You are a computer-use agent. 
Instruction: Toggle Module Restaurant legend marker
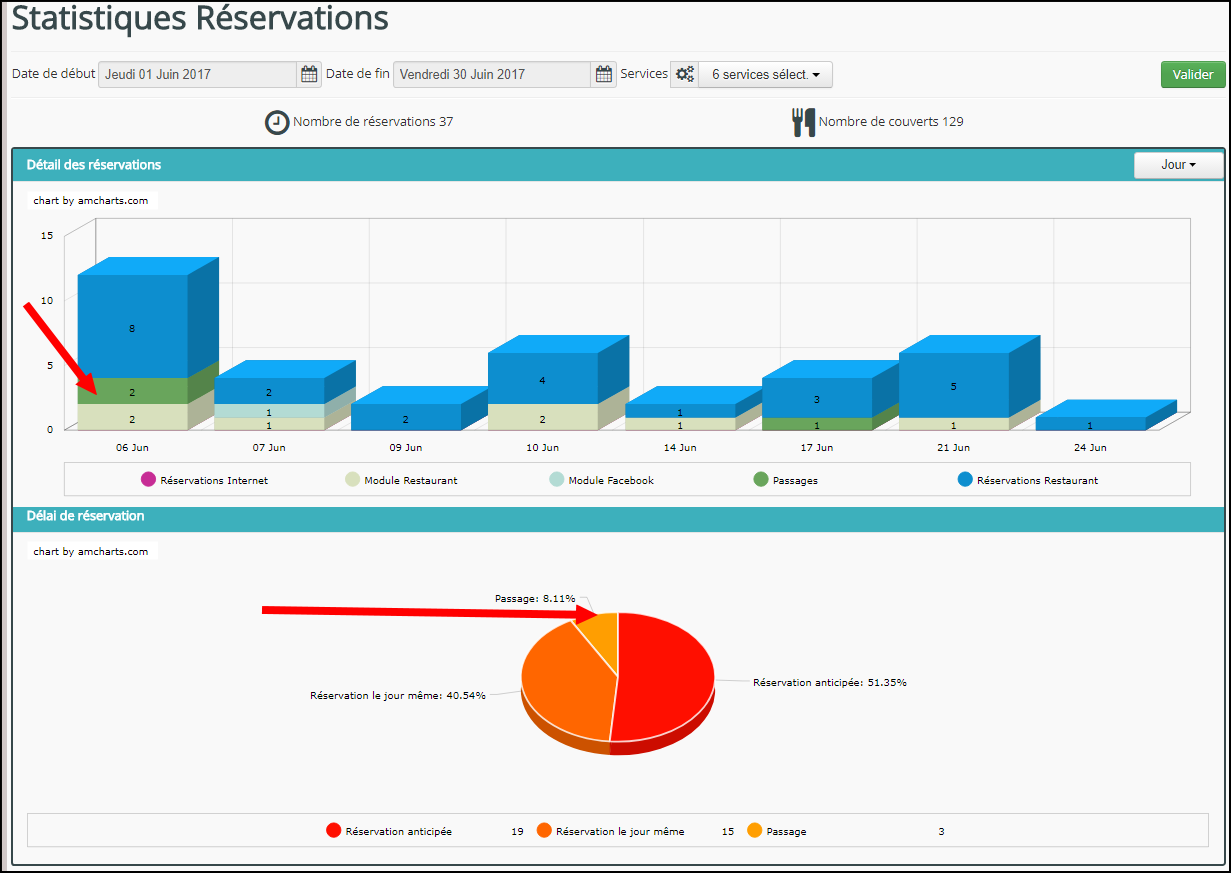[x=352, y=480]
